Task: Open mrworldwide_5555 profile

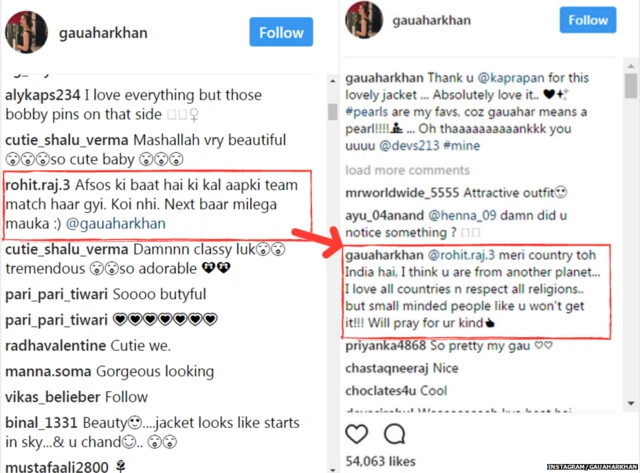Action: click(x=400, y=191)
